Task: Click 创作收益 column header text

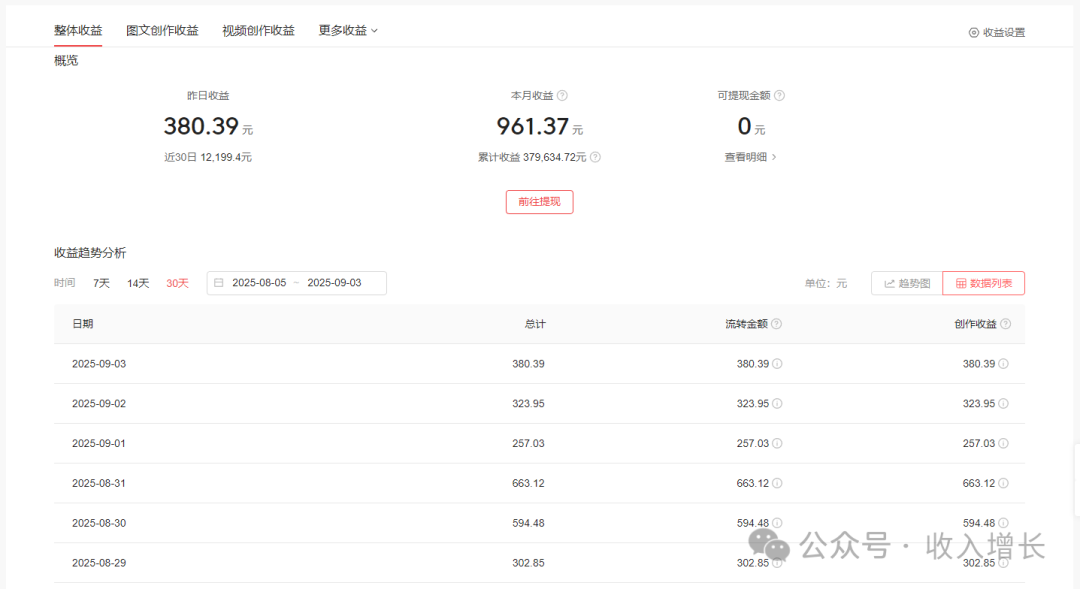Action: click(975, 324)
